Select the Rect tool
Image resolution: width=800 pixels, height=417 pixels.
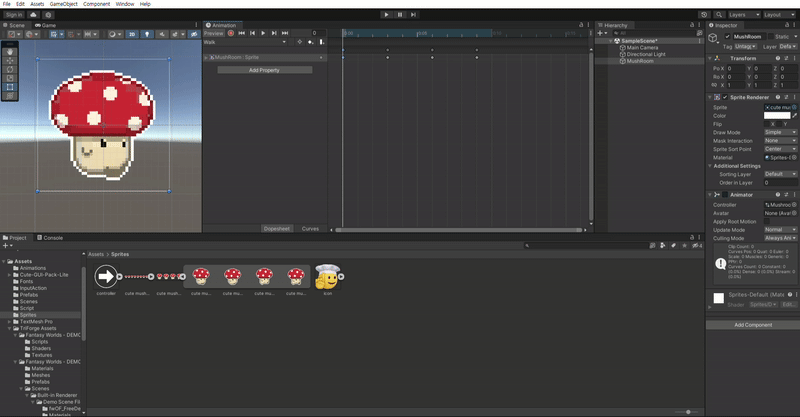coord(10,87)
